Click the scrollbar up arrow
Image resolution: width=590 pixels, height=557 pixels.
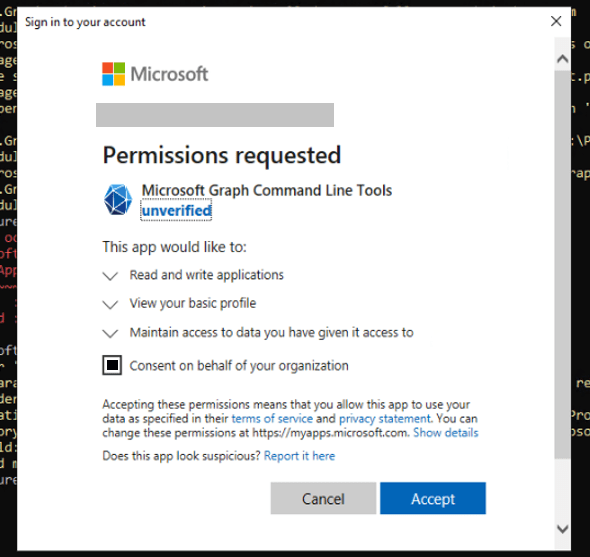563,59
